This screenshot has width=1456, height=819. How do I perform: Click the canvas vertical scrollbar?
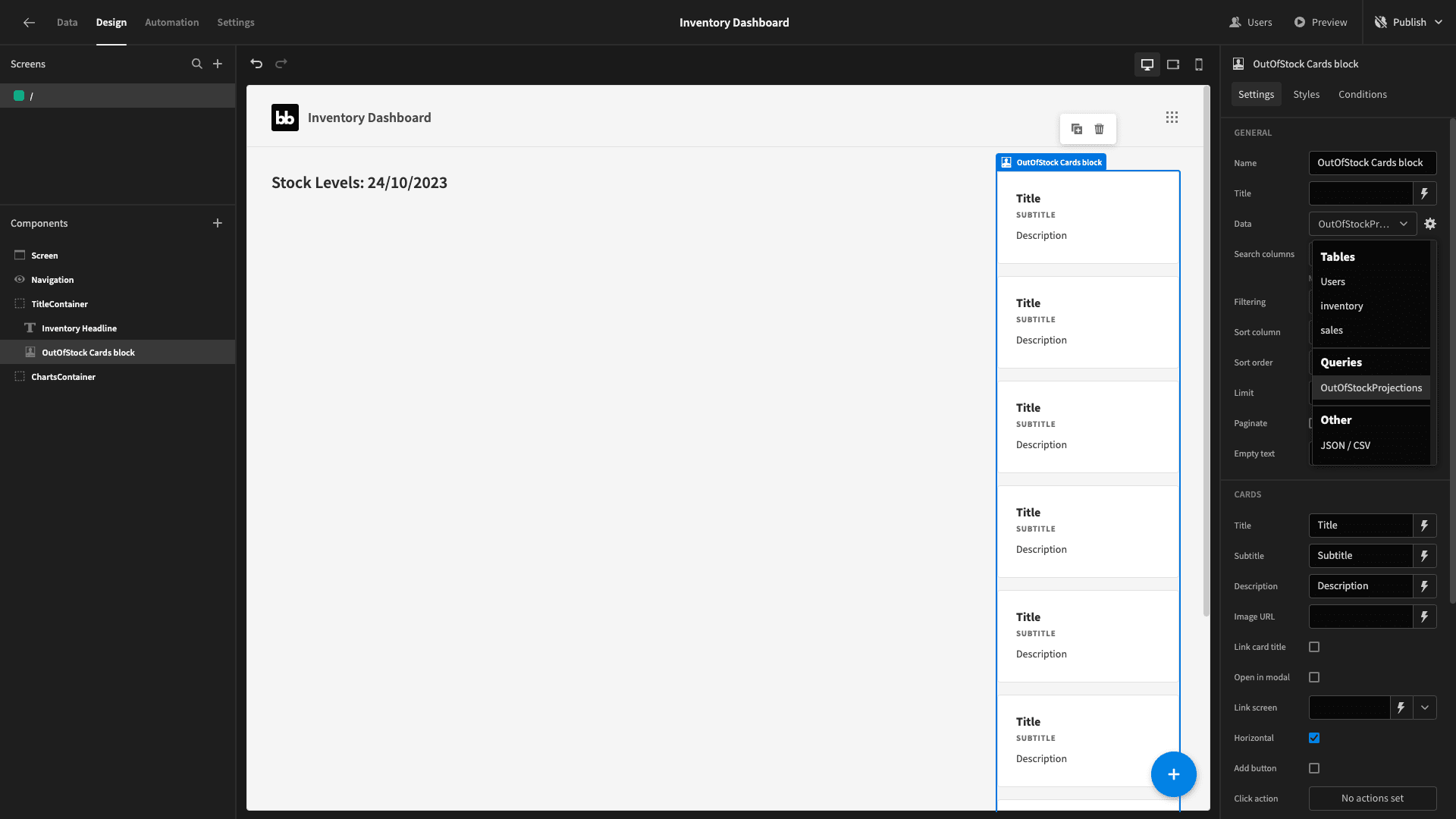coord(1207,351)
